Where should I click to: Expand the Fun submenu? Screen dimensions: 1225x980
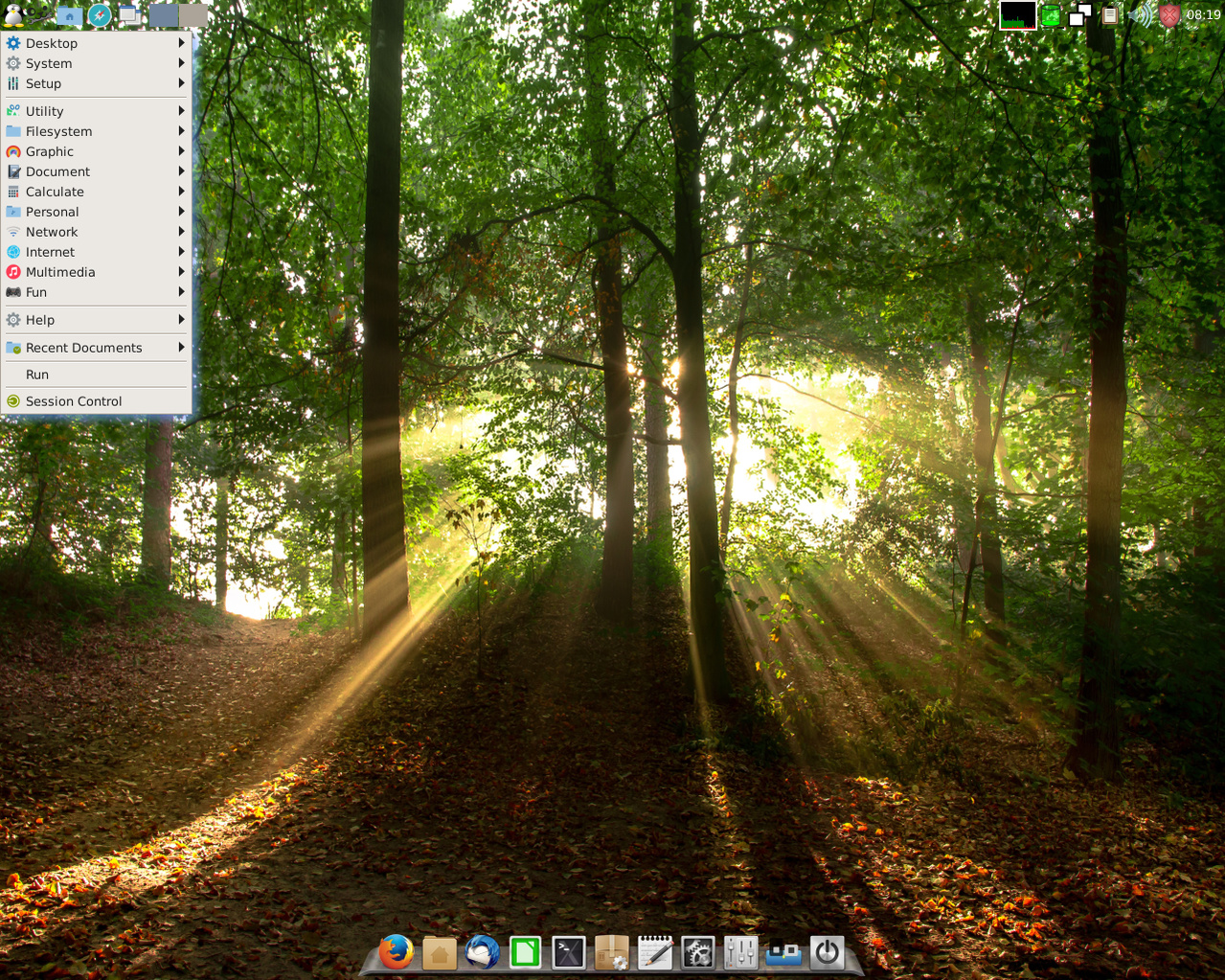[96, 292]
